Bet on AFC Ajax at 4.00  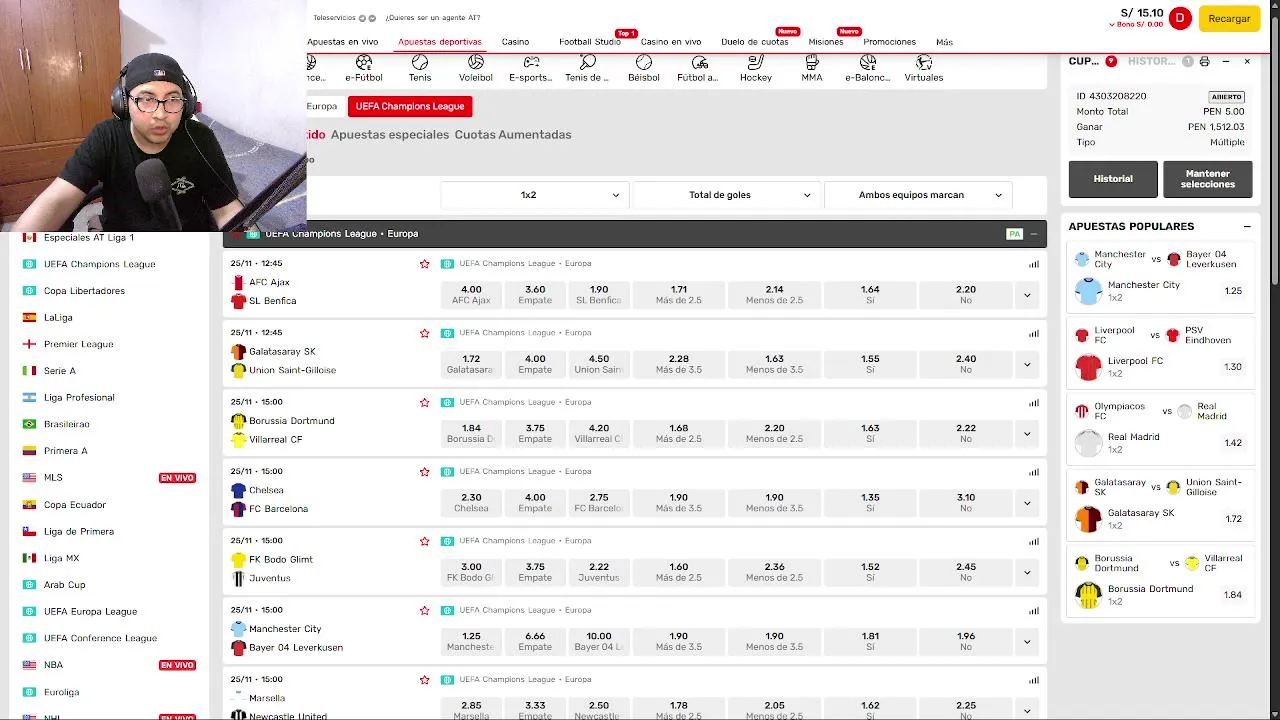[x=471, y=295]
